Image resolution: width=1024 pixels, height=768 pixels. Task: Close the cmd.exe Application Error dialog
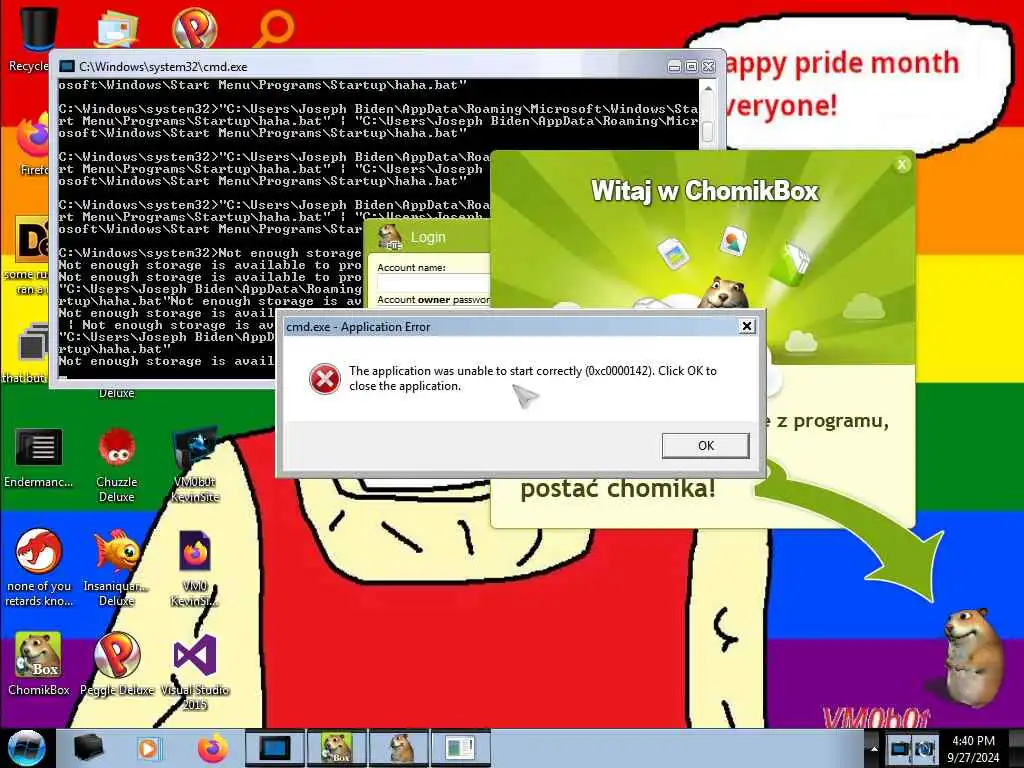pyautogui.click(x=747, y=326)
